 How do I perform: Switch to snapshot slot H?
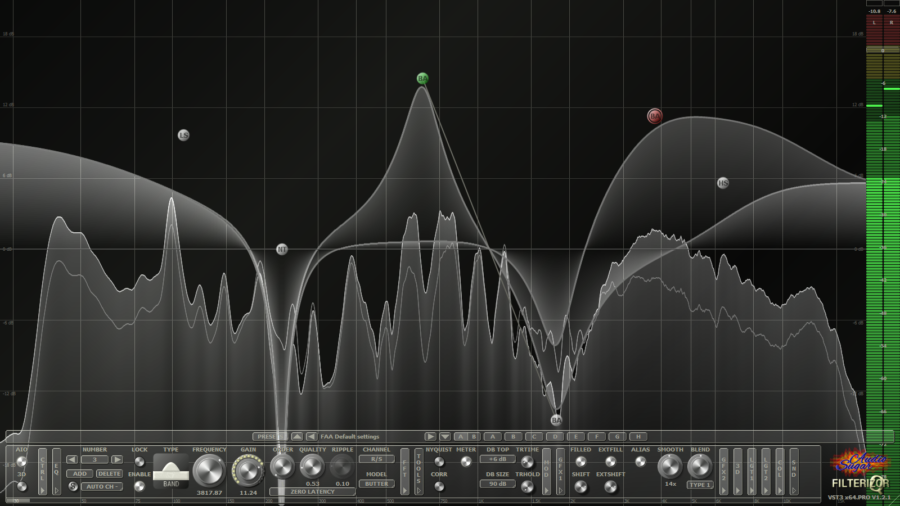point(638,437)
